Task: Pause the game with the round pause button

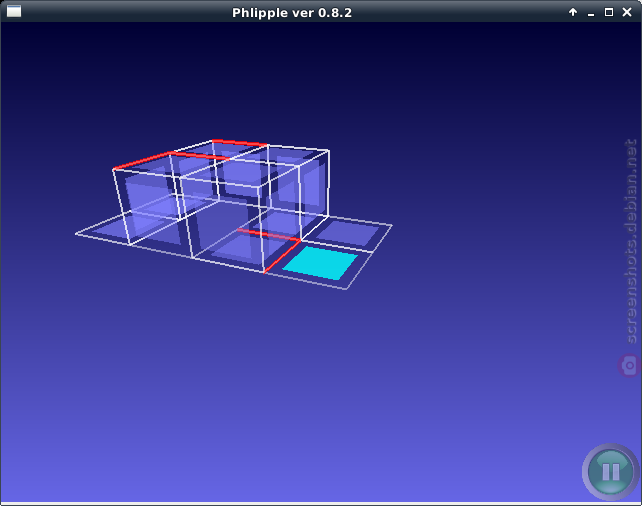Action: tap(610, 472)
